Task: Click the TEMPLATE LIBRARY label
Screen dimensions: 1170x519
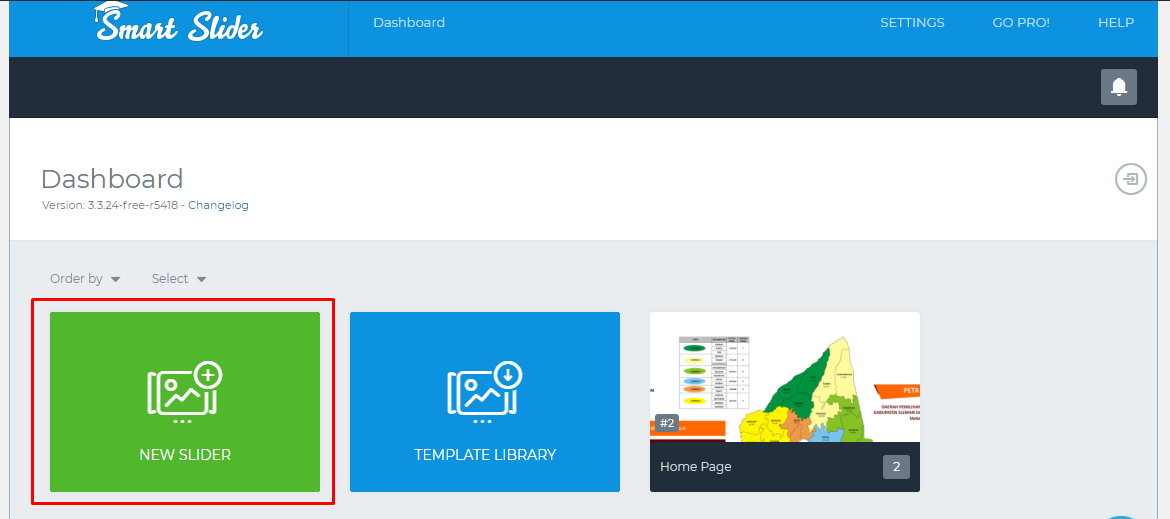Action: [x=485, y=455]
